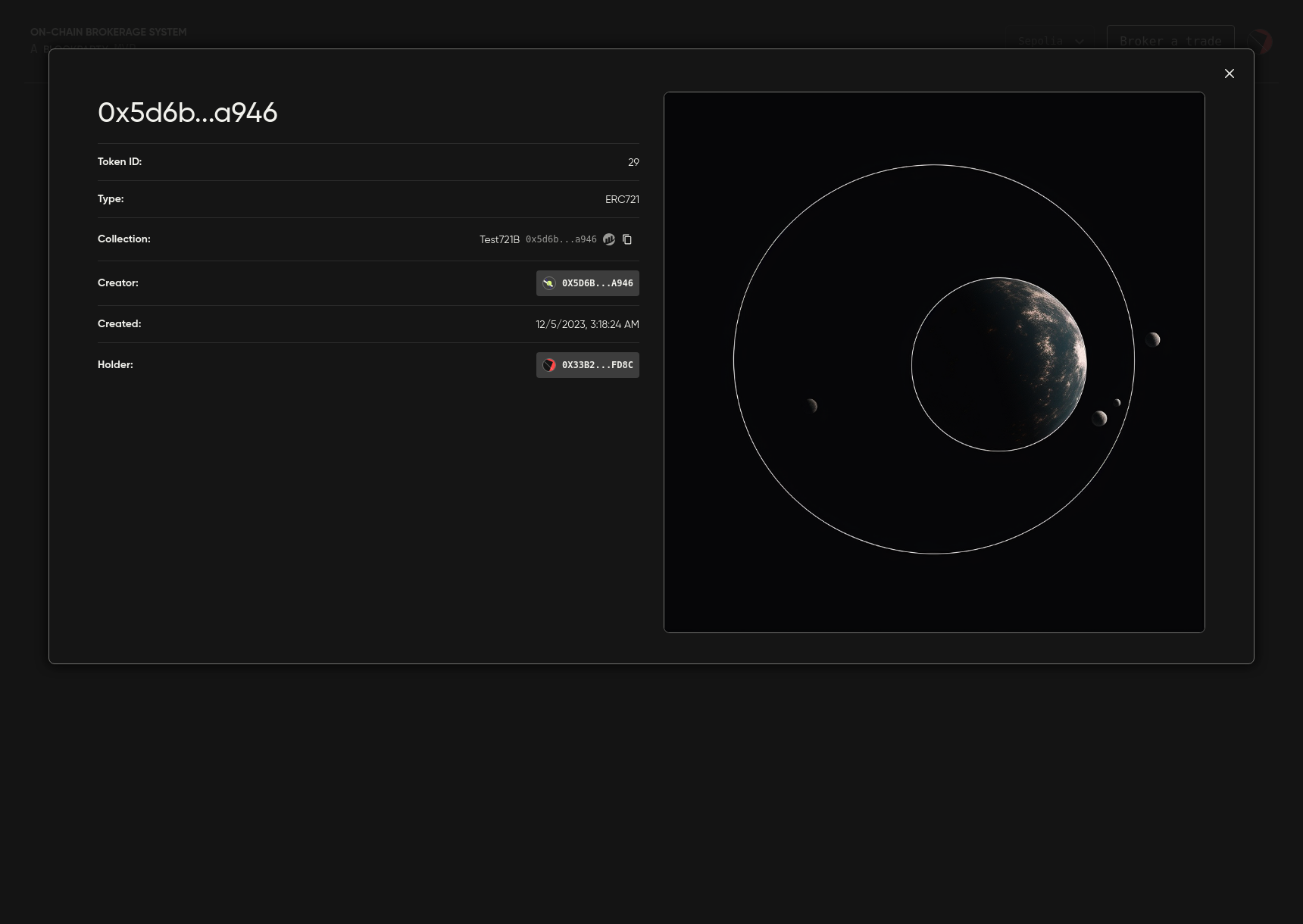Click the holder's red avatar identicon
The image size is (1303, 924).
(x=549, y=365)
